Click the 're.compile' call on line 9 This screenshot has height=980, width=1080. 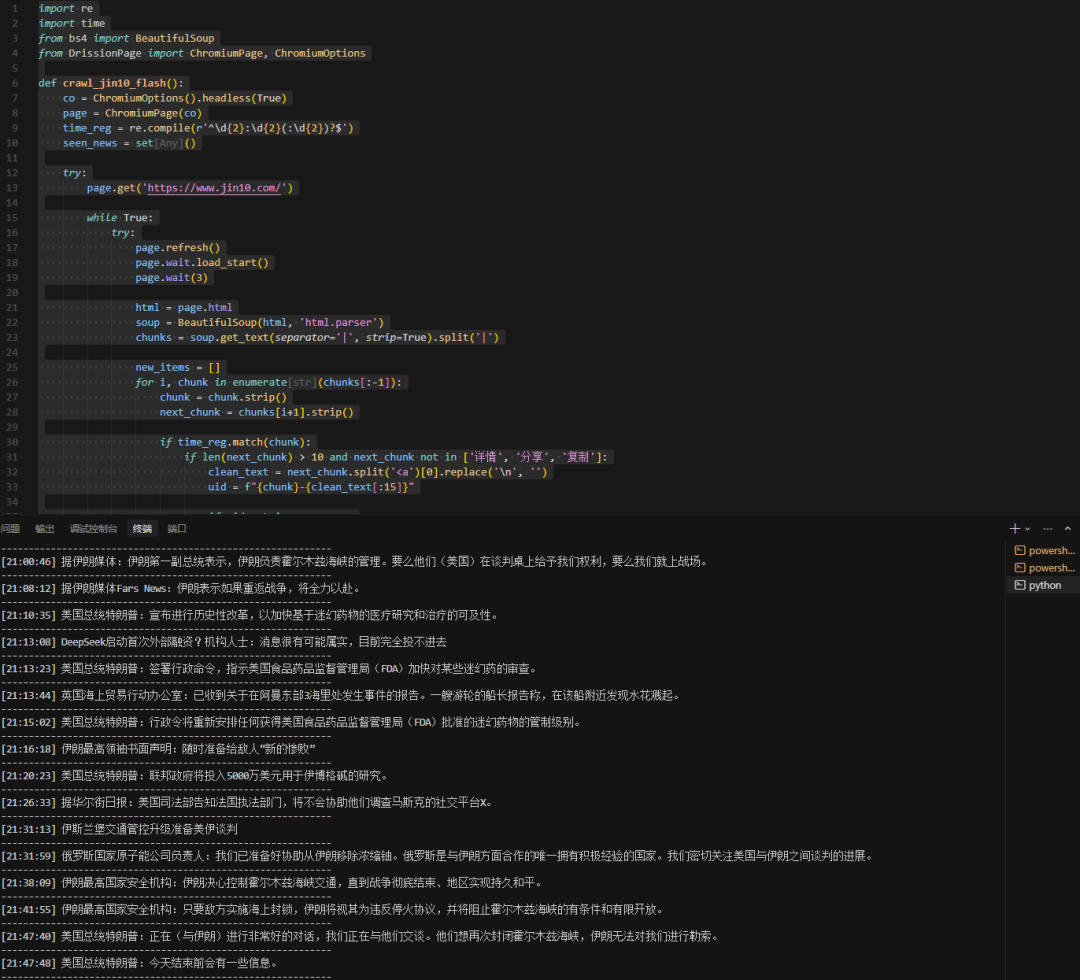(160, 128)
